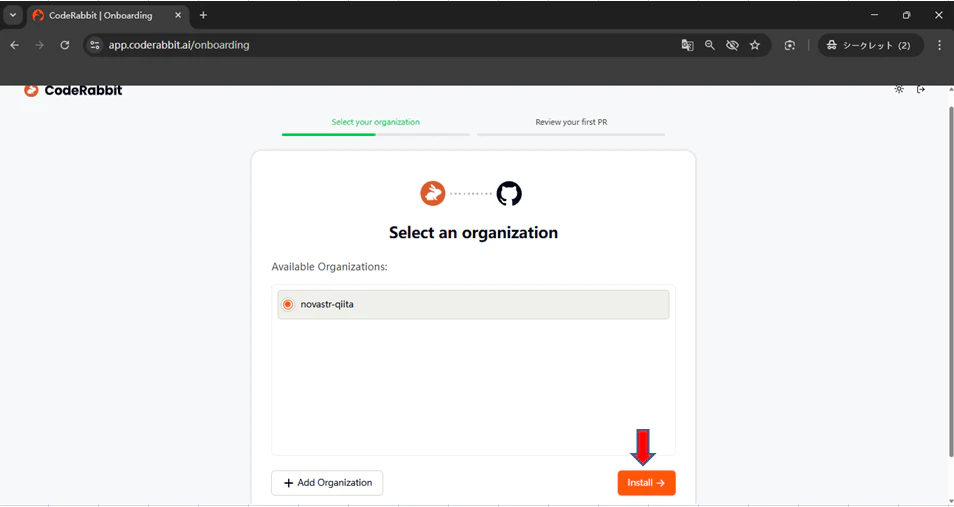Click Add Organization button
The height and width of the screenshot is (507, 954).
[x=327, y=483]
